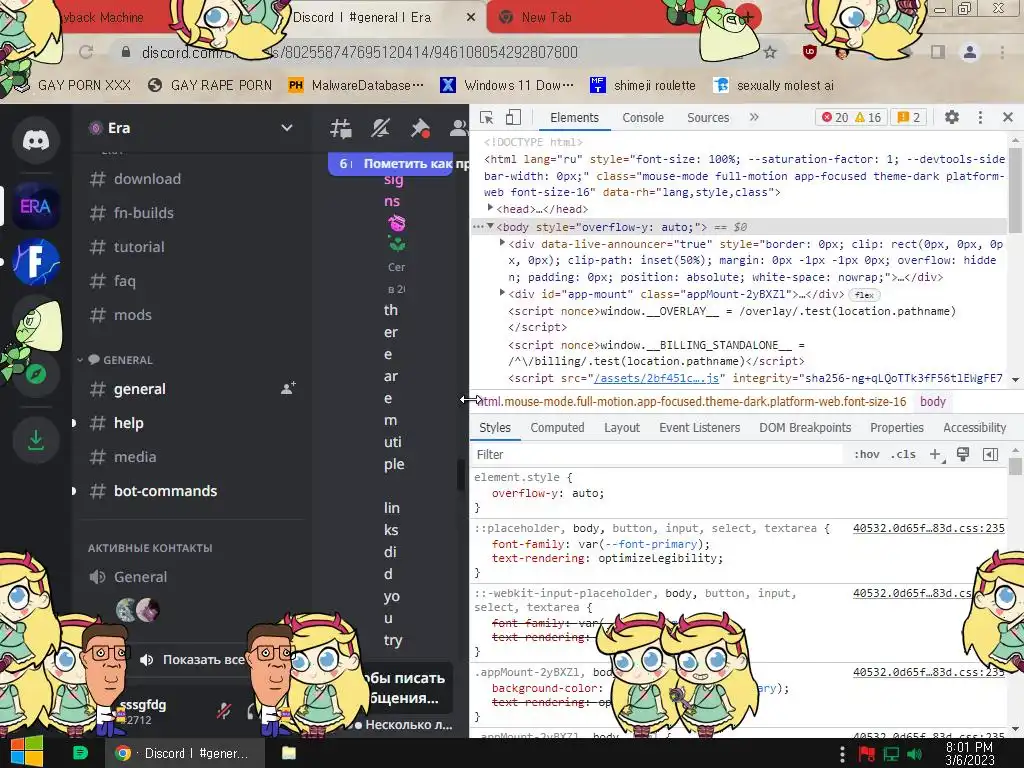This screenshot has height=768, width=1024.
Task: Open the bot-commands channel
Action: click(165, 491)
